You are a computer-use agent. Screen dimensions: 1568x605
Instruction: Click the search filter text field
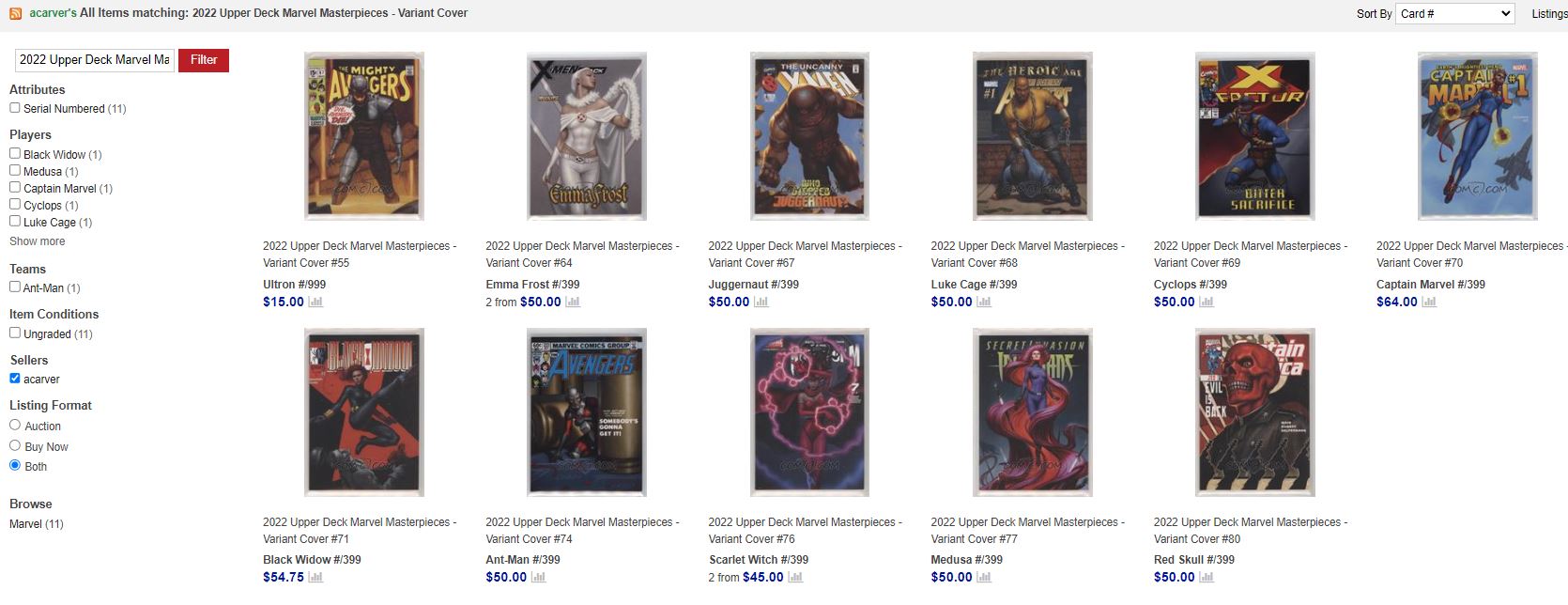[x=94, y=60]
